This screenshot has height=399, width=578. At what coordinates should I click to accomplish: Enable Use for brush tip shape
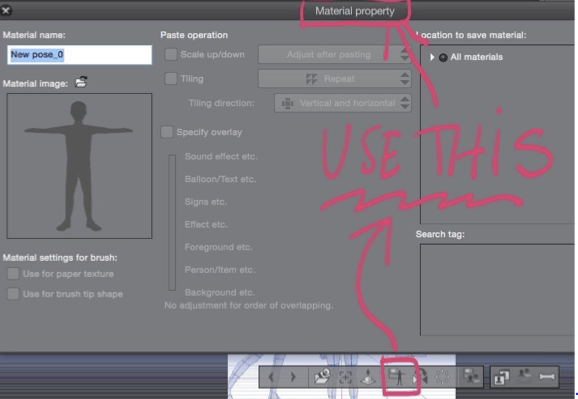(13, 294)
